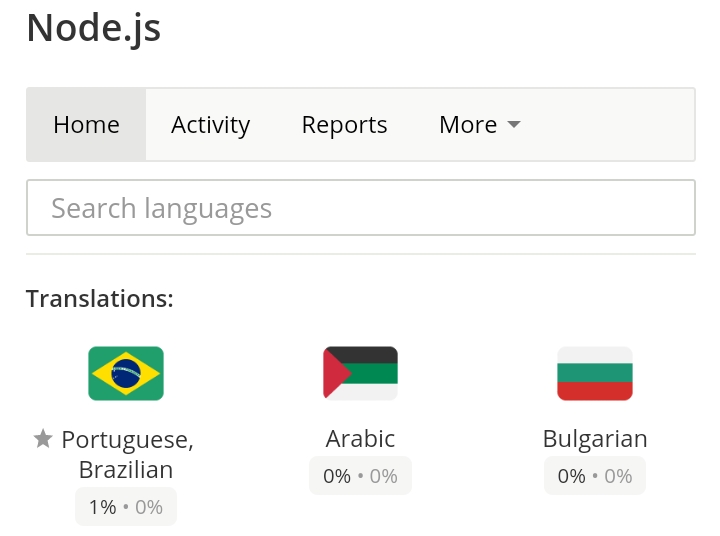Screen dimensions: 720x536
Task: Click the Node.js project title
Action: [x=94, y=28]
